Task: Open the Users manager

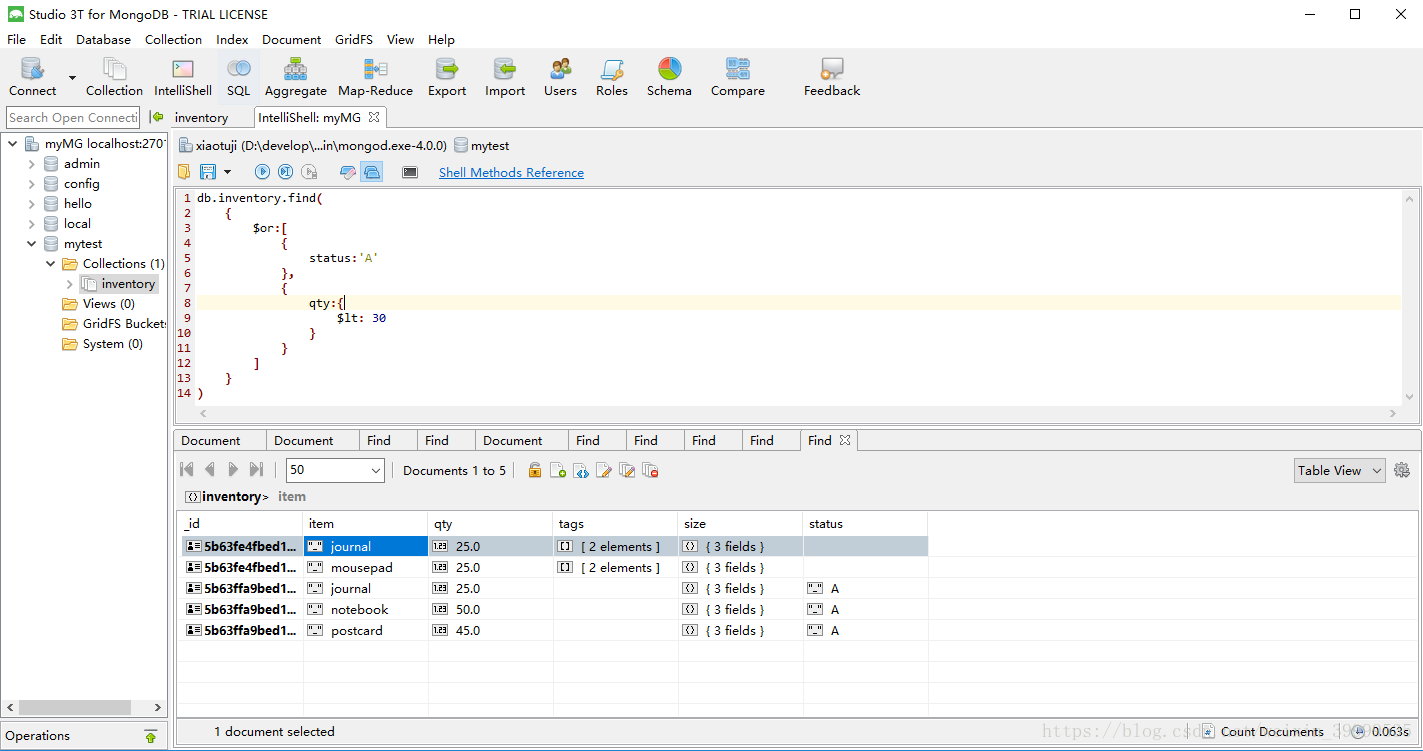Action: [560, 77]
